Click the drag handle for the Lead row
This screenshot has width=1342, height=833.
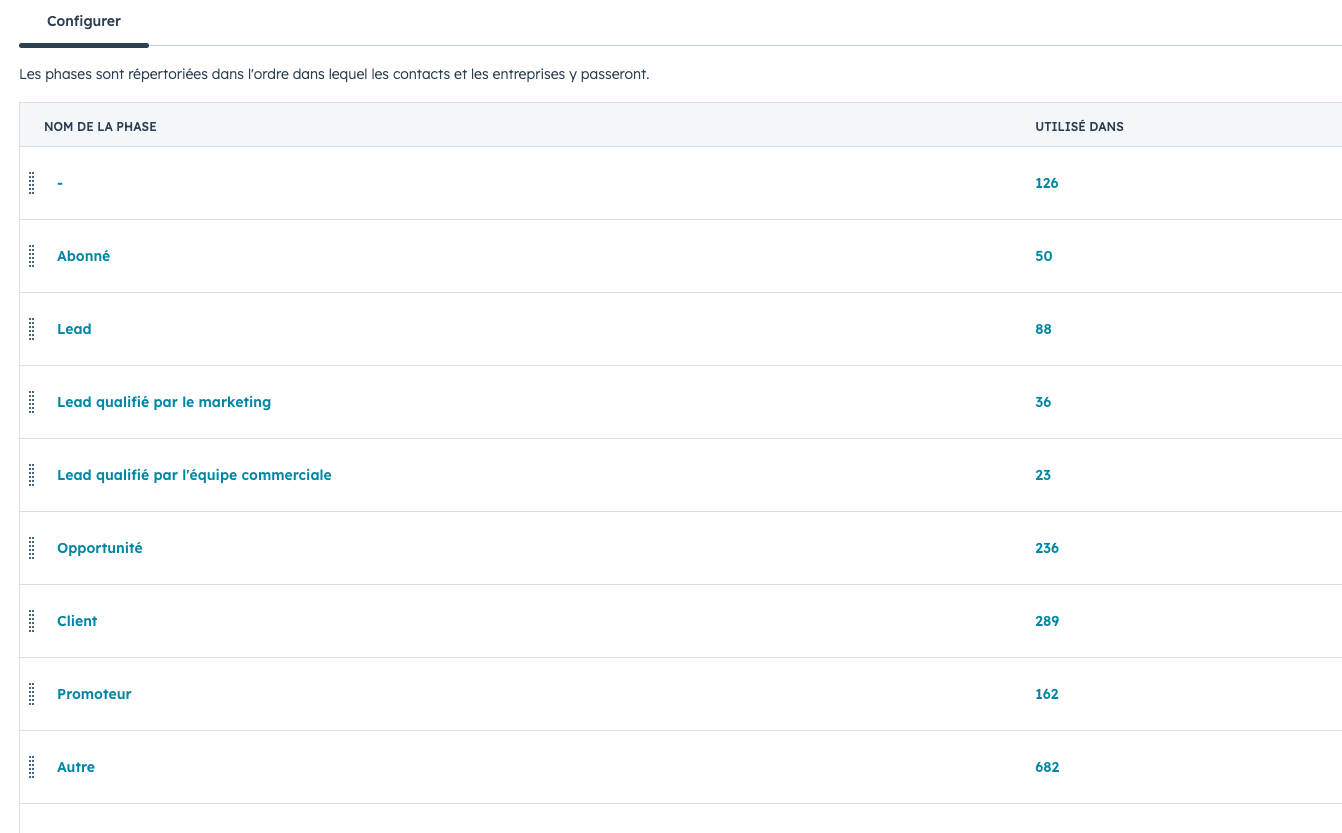coord(32,329)
